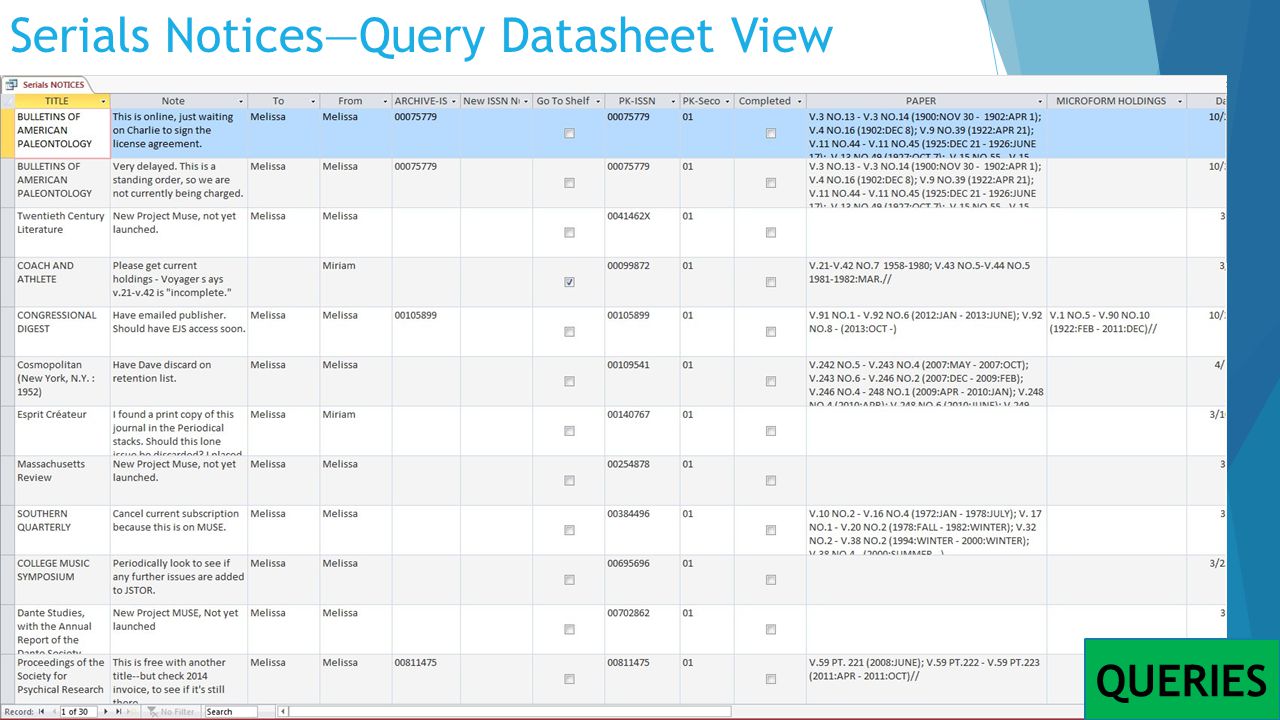Open Note column filter dropdown
Screen dimensions: 1280x720
(x=240, y=101)
